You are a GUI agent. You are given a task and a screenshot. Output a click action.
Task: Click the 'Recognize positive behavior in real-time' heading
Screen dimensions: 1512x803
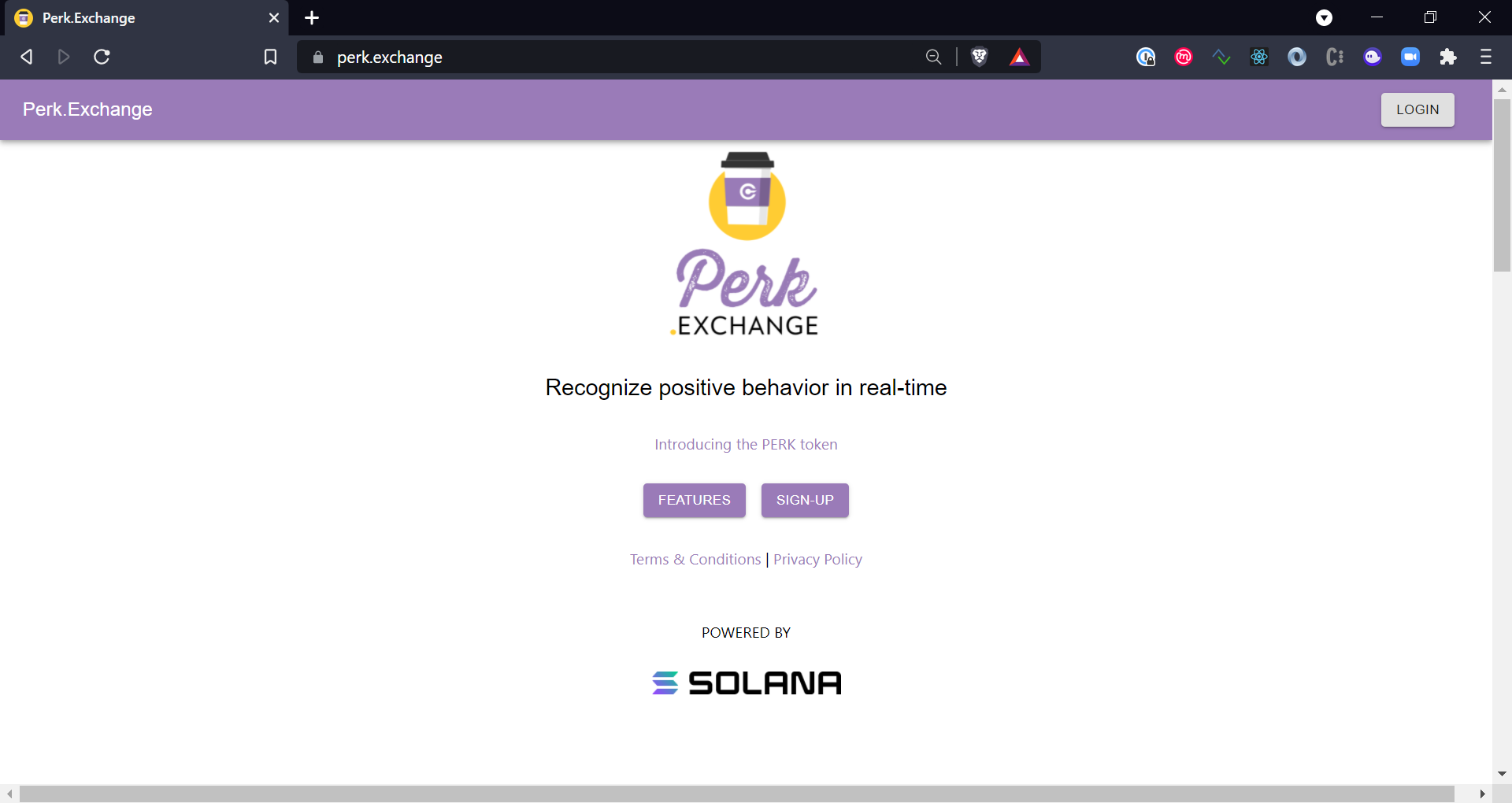746,387
